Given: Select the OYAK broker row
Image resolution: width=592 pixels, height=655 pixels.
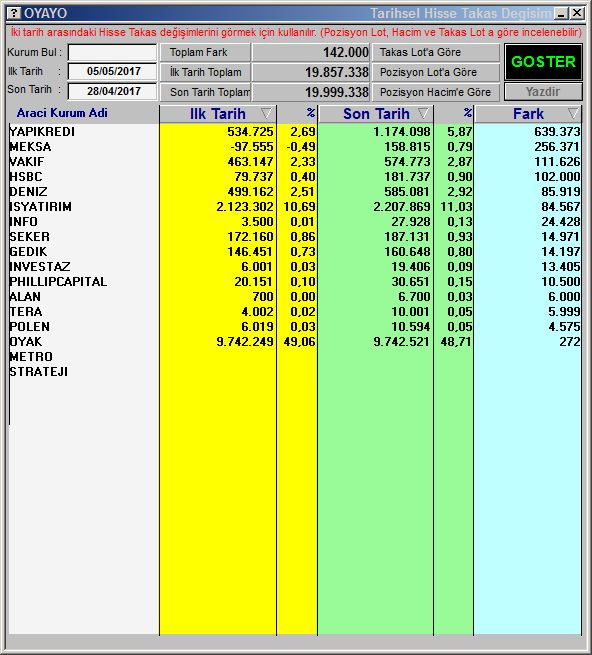Looking at the screenshot, I should [x=295, y=342].
